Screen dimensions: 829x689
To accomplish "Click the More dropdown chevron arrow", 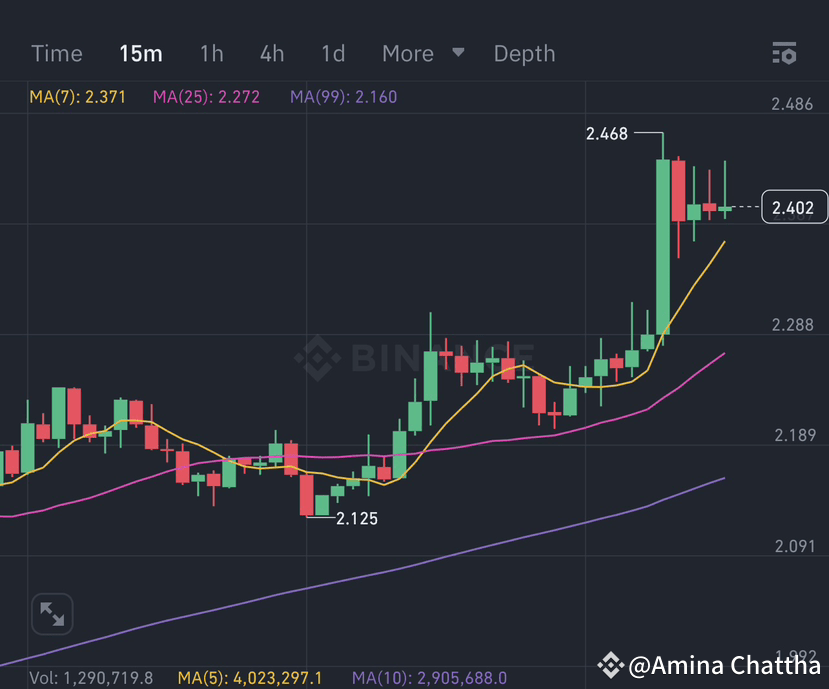I will (458, 54).
